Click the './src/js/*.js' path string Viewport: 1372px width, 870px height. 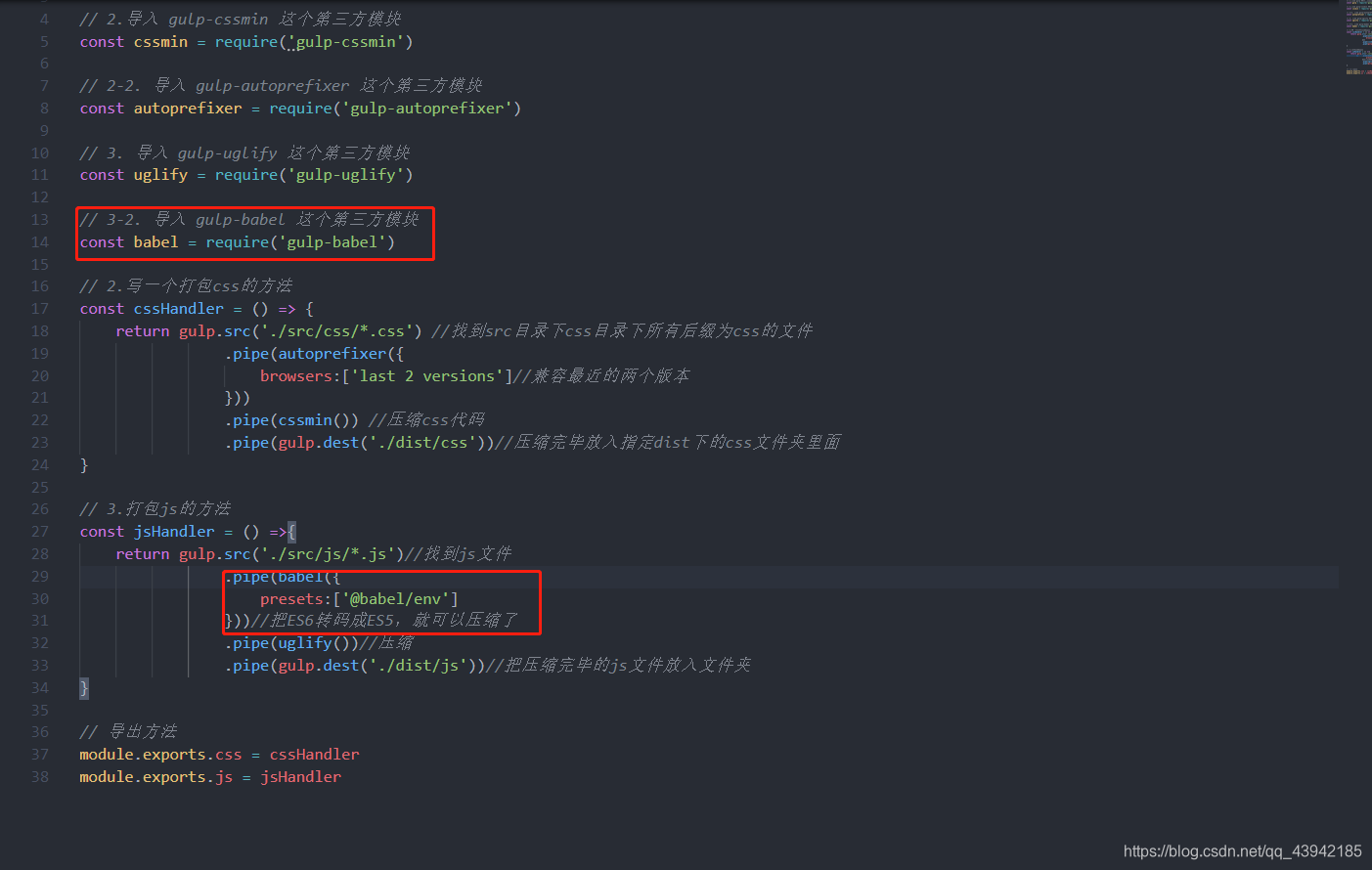click(328, 554)
